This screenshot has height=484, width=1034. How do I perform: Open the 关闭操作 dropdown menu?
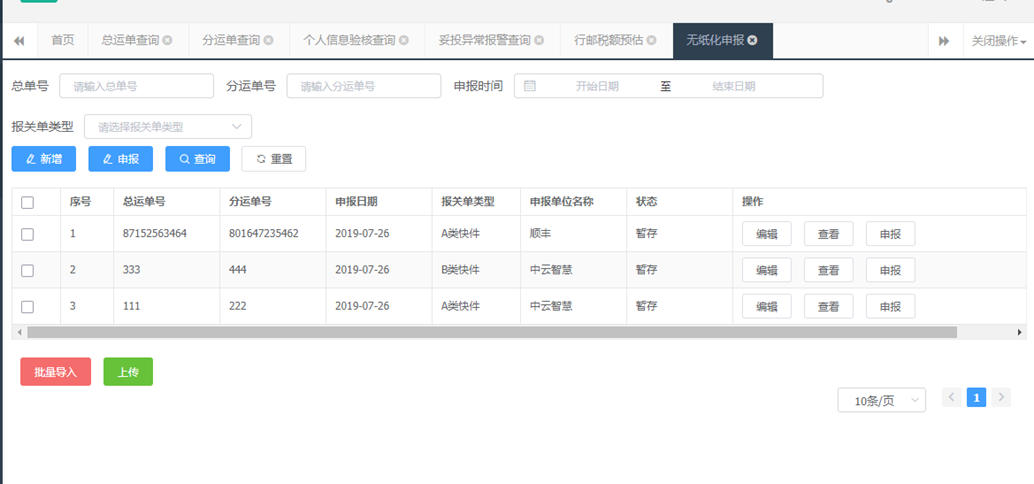point(998,41)
